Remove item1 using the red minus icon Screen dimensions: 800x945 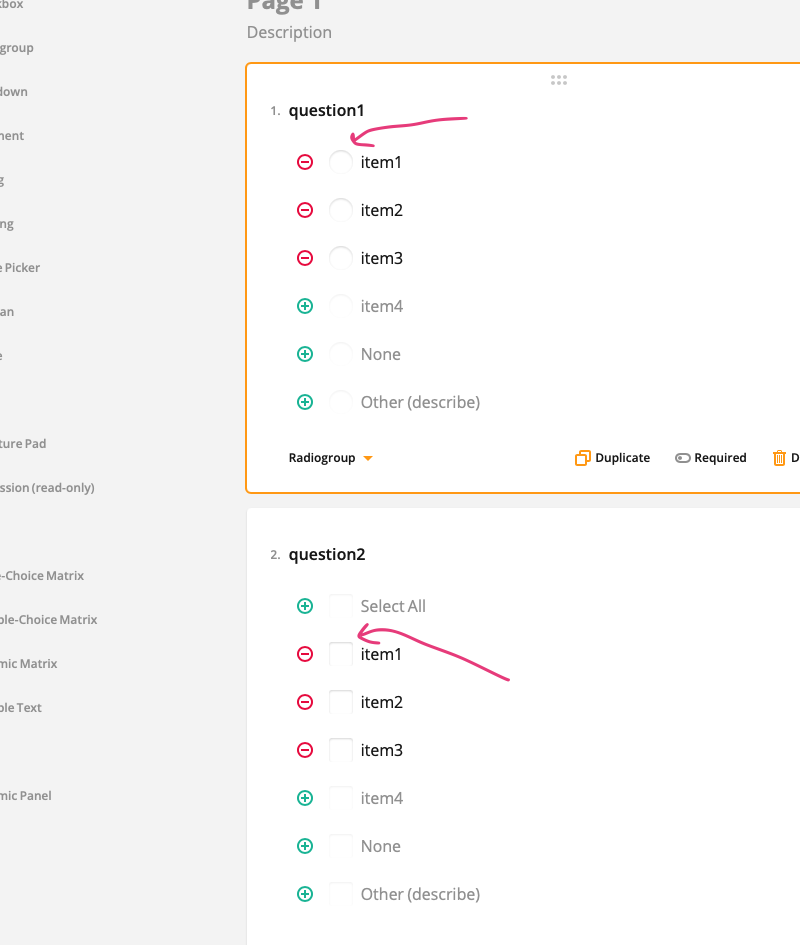(x=305, y=161)
